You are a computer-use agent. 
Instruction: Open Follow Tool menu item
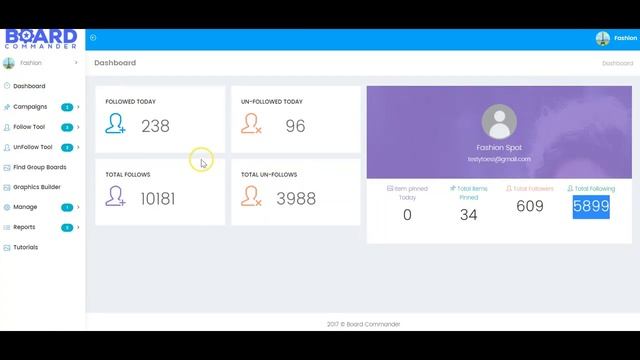click(x=29, y=127)
